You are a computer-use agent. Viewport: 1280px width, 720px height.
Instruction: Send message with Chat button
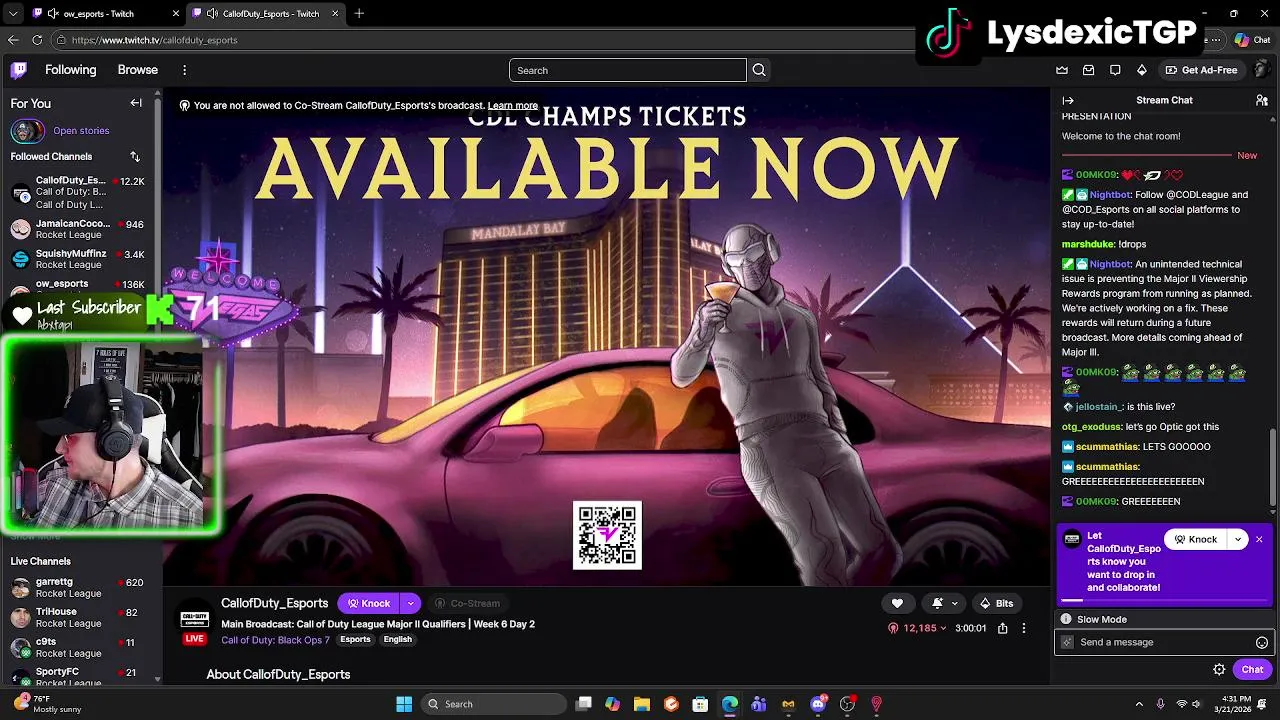point(1252,669)
